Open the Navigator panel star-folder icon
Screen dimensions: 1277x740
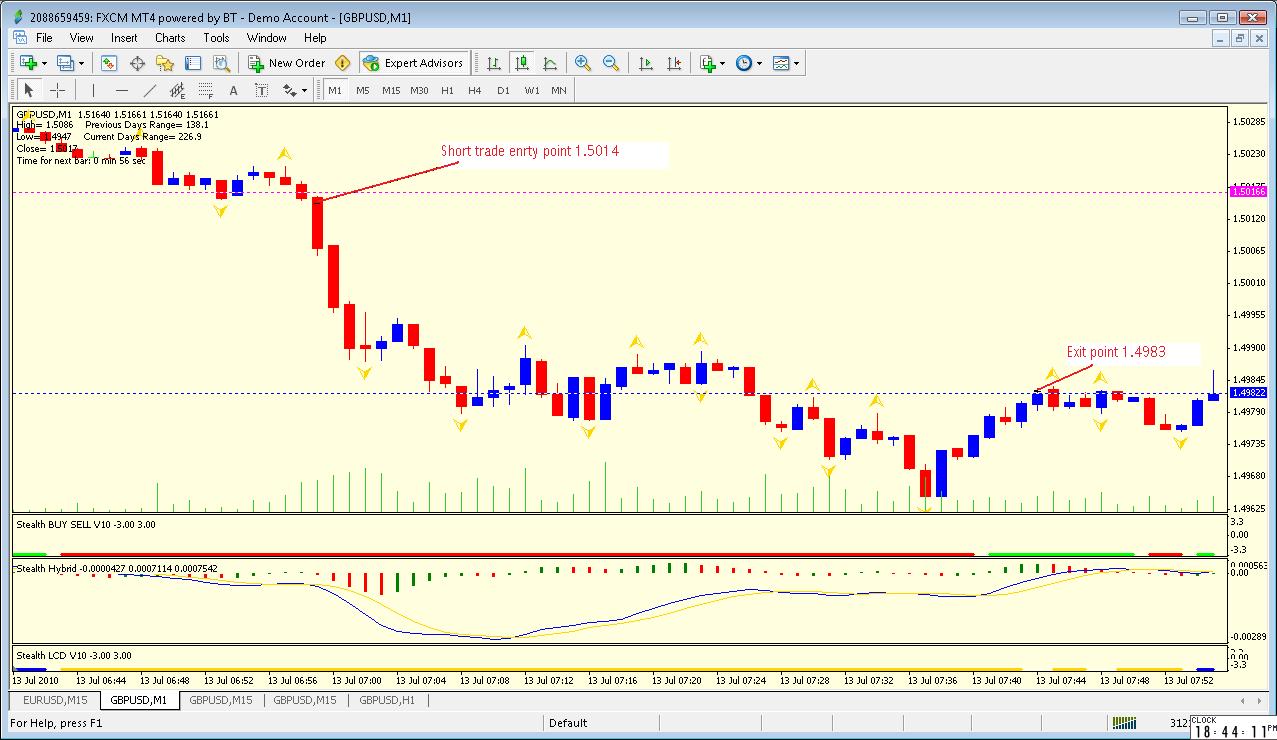[165, 63]
